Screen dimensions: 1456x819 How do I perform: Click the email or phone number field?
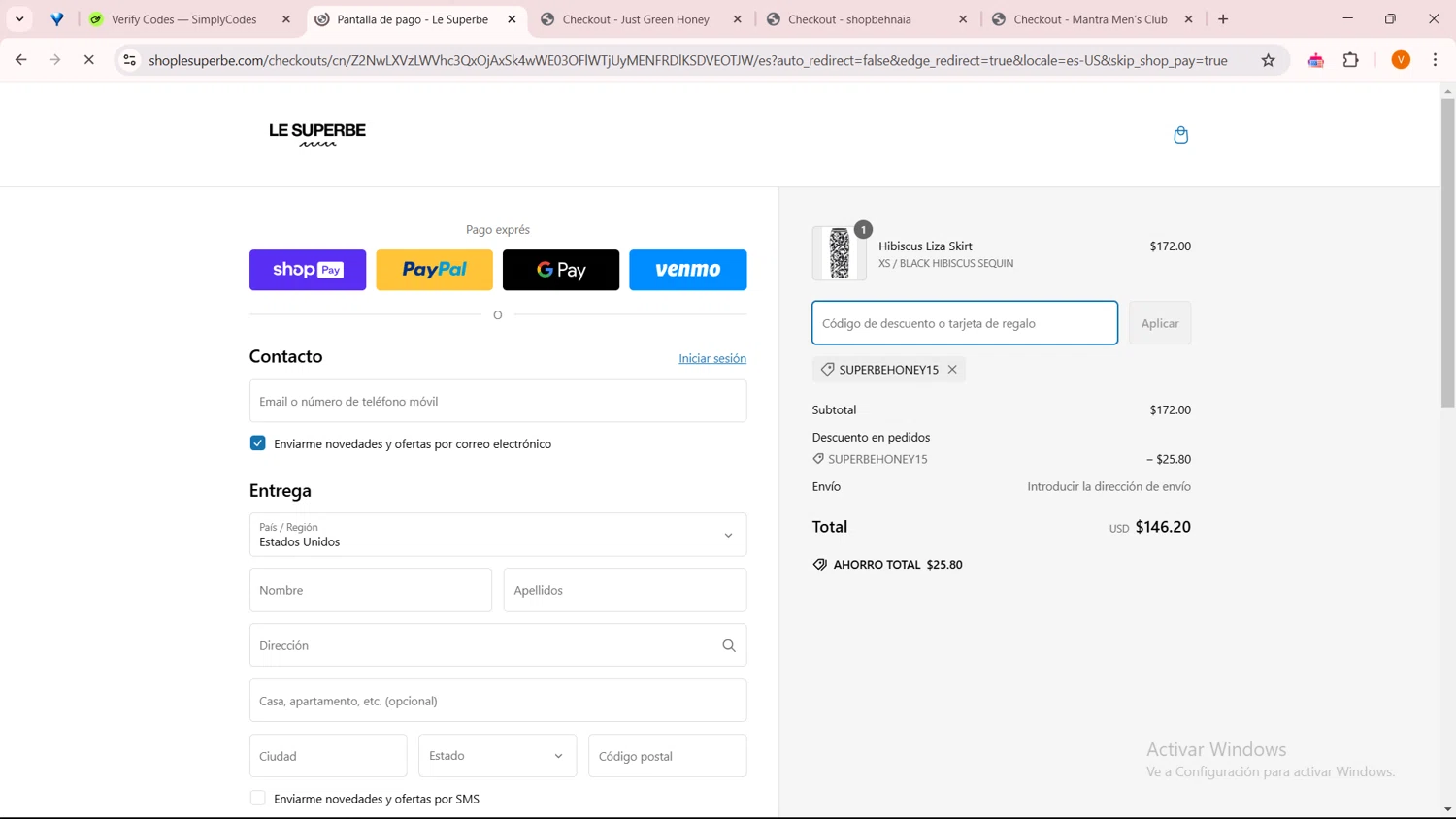(x=498, y=401)
